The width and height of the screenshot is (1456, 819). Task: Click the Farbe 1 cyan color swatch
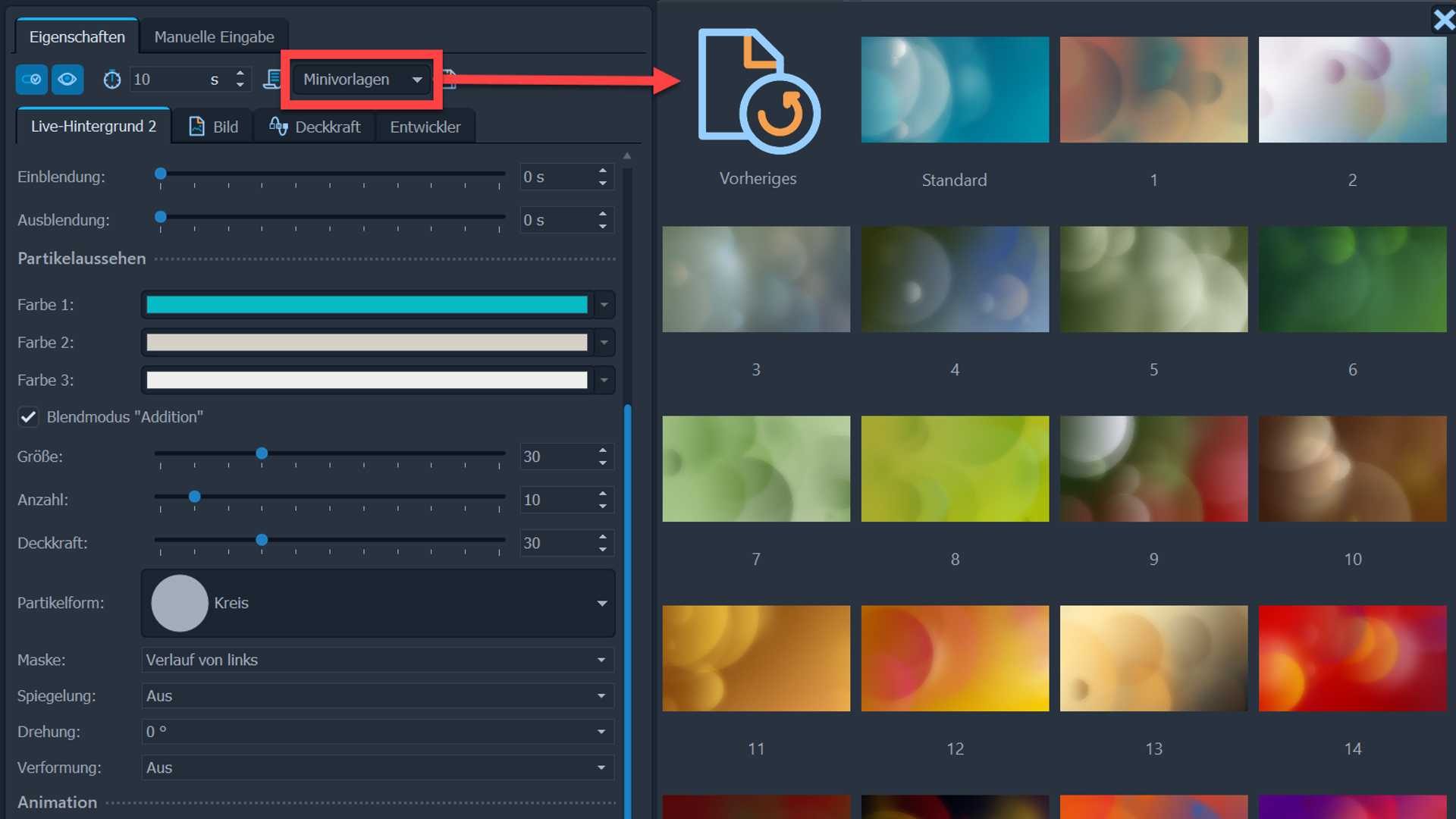[x=366, y=305]
